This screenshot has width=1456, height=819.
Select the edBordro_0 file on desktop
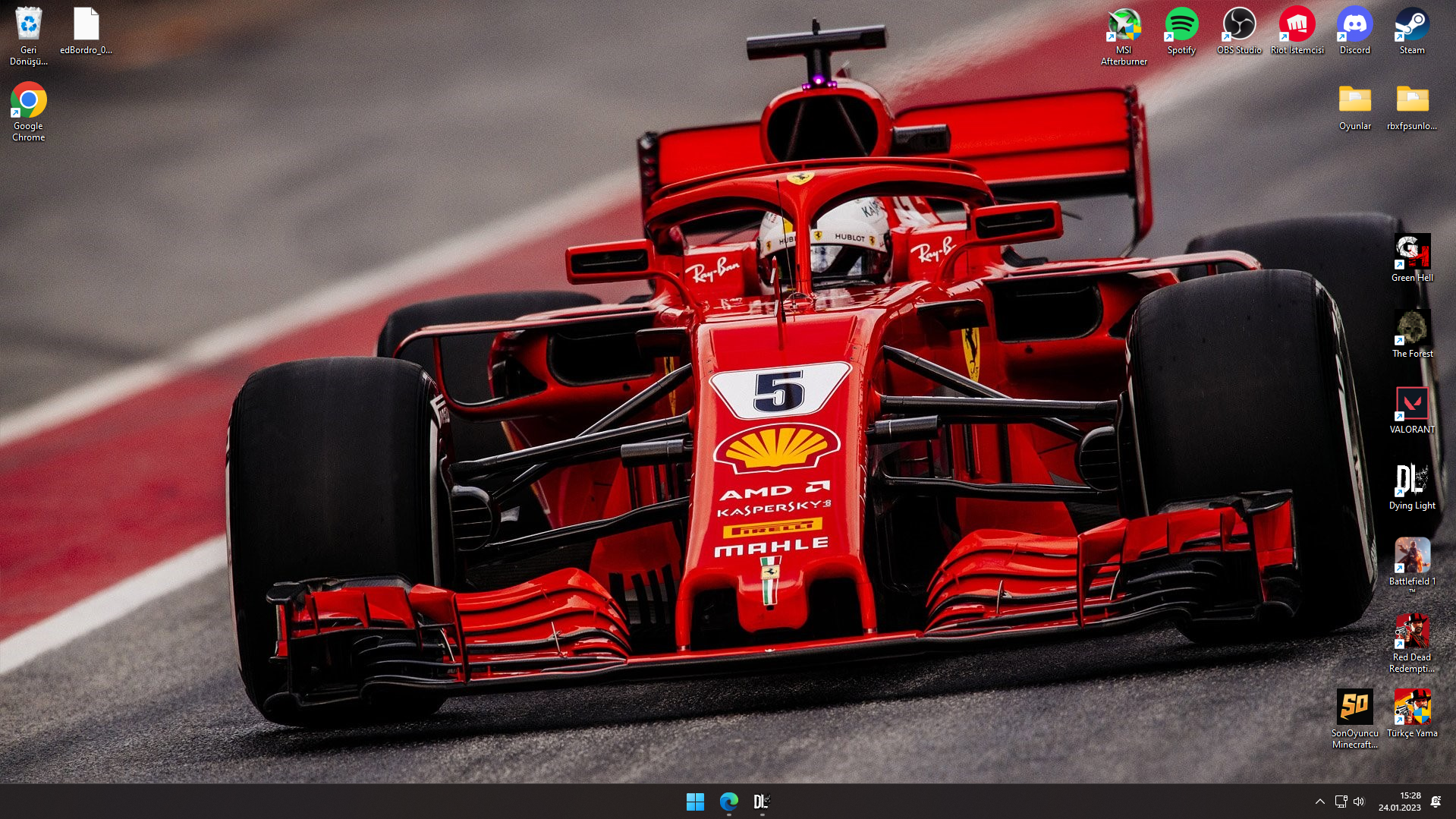(86, 30)
